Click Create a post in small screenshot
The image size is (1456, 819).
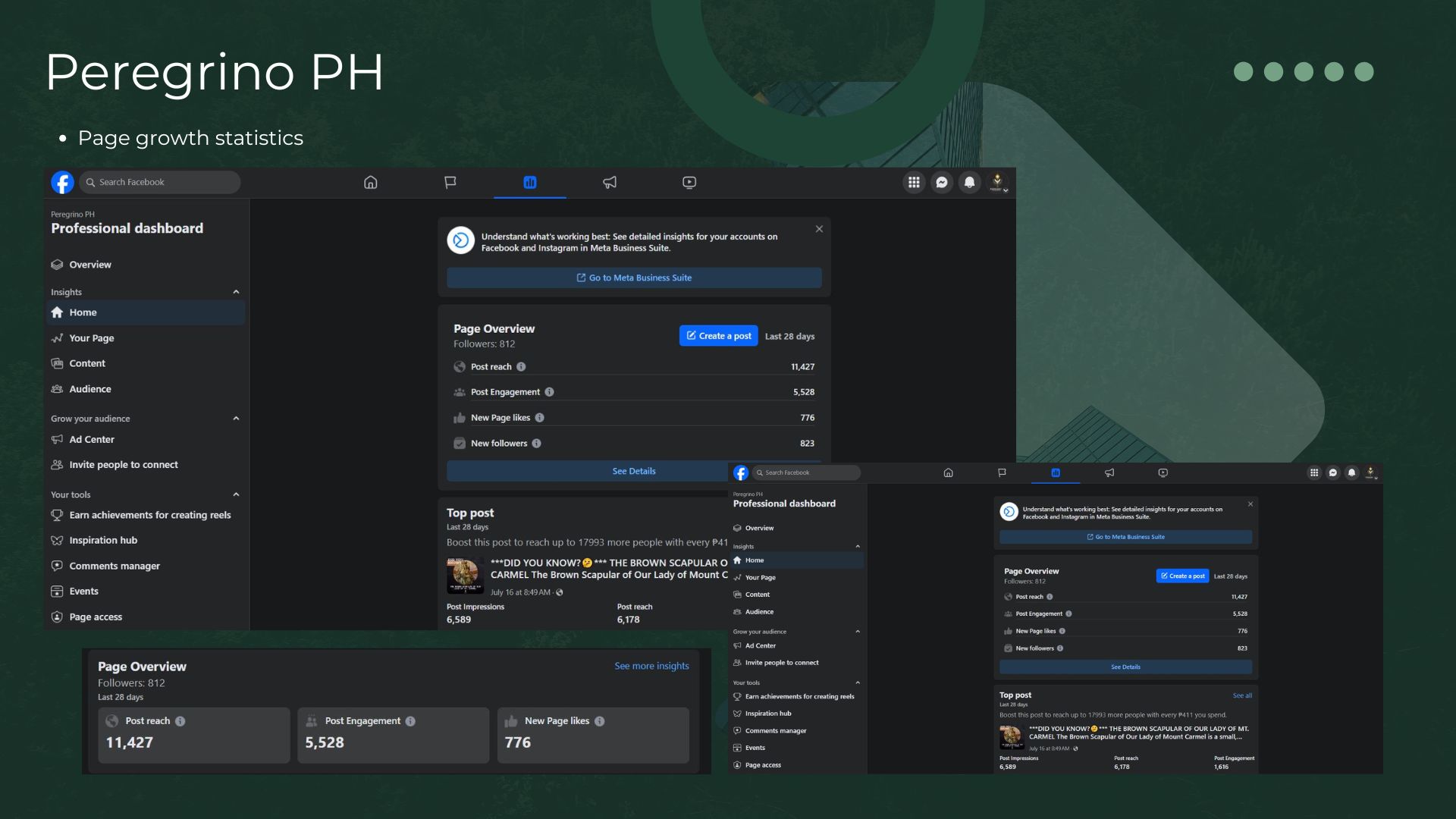[1182, 576]
